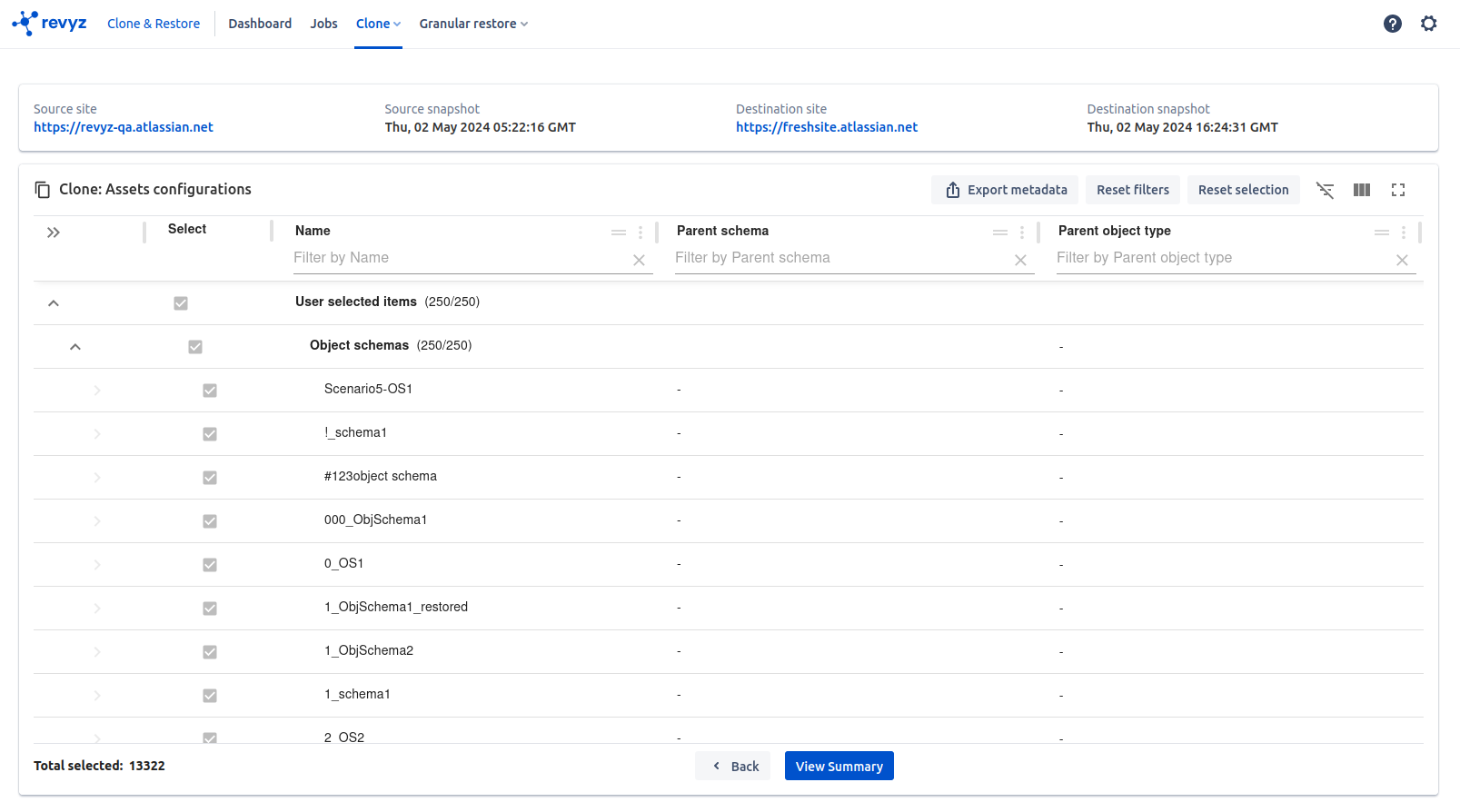Click the copy icon beside Clone title
1460x812 pixels.
pos(43,190)
